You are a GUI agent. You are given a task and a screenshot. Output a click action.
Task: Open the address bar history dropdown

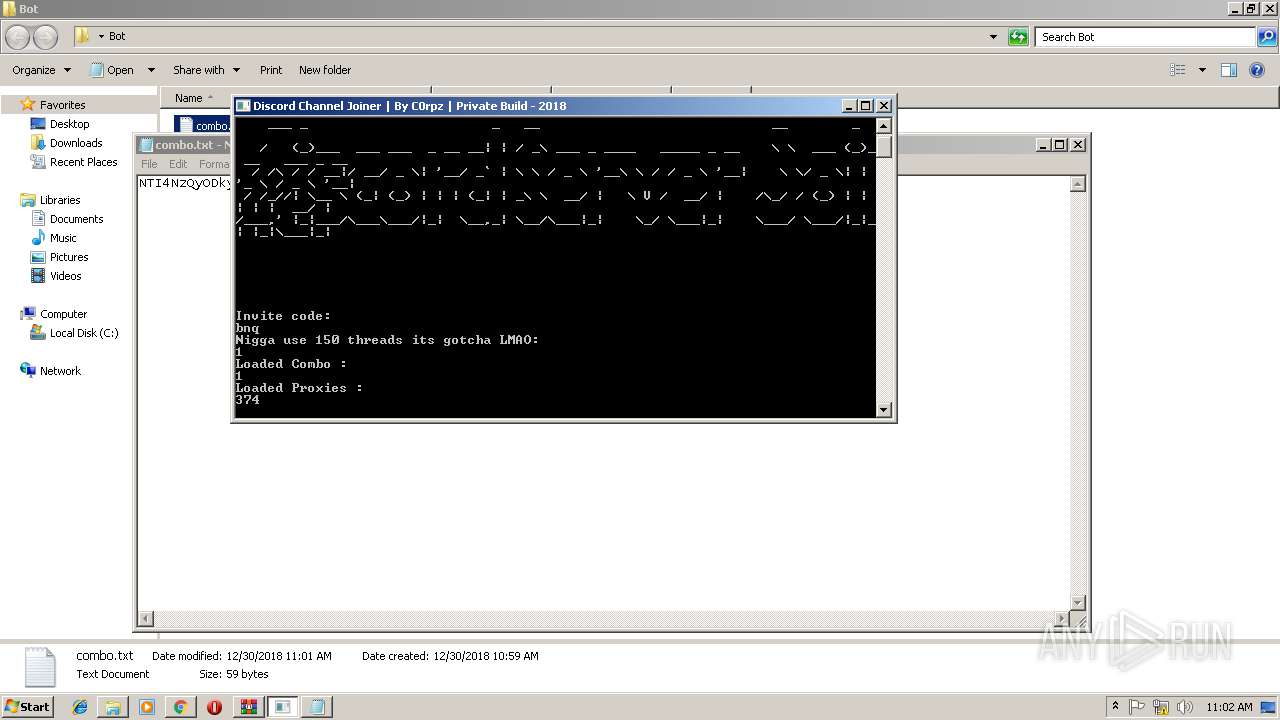[993, 37]
